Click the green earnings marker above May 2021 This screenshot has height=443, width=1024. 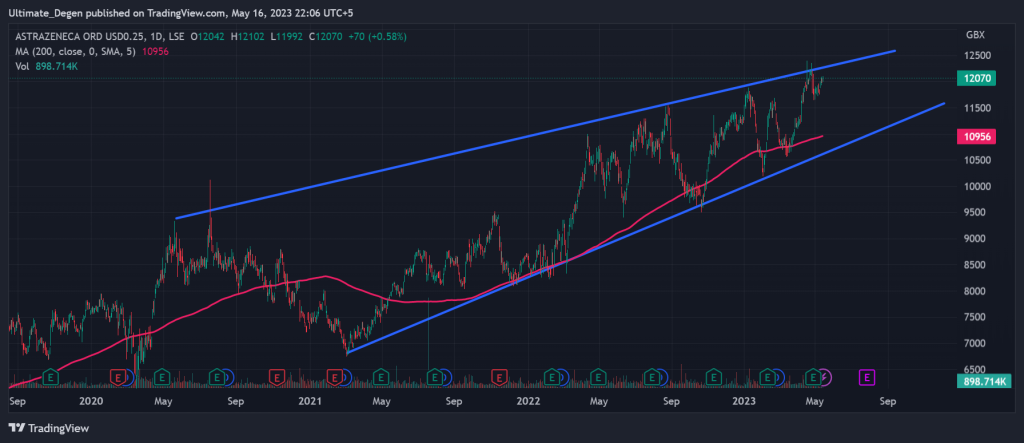380,377
